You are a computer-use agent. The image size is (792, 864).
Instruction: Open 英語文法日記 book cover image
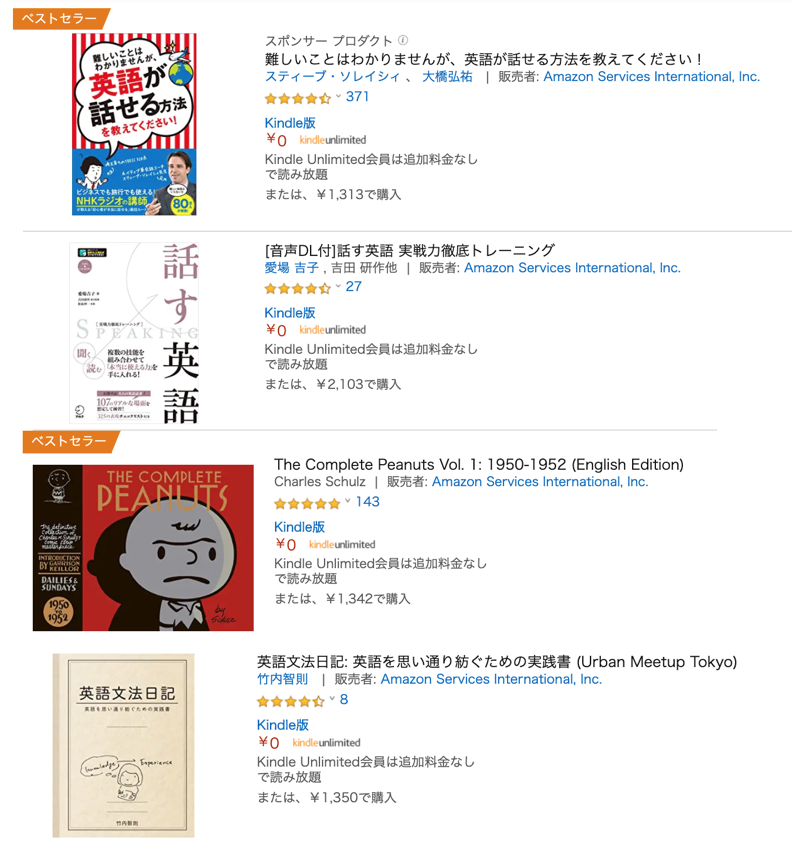[123, 746]
